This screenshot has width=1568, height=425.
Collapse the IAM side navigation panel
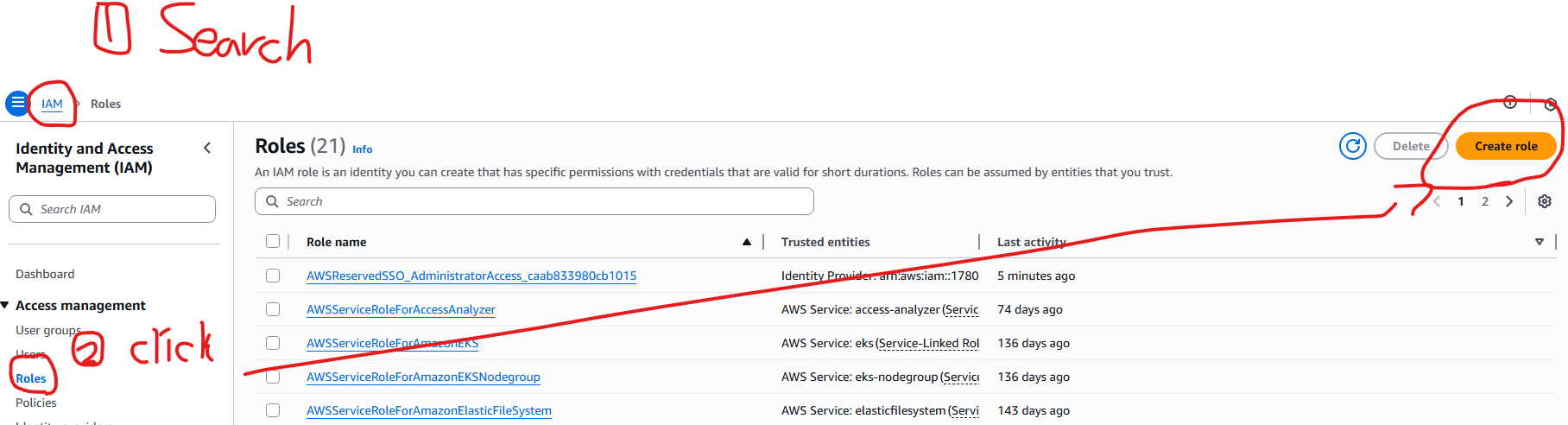coord(207,148)
